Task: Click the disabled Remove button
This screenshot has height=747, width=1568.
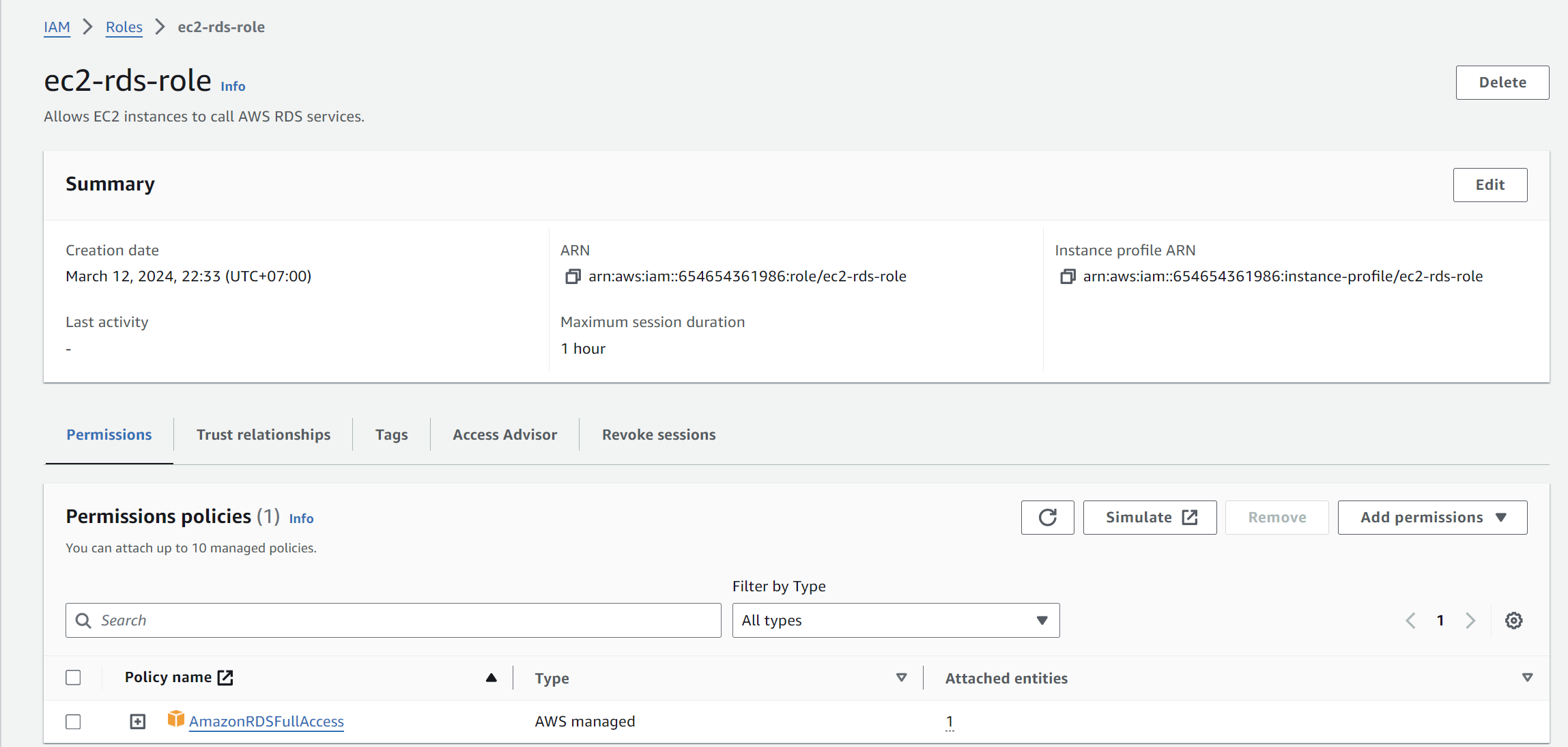Action: [x=1277, y=518]
